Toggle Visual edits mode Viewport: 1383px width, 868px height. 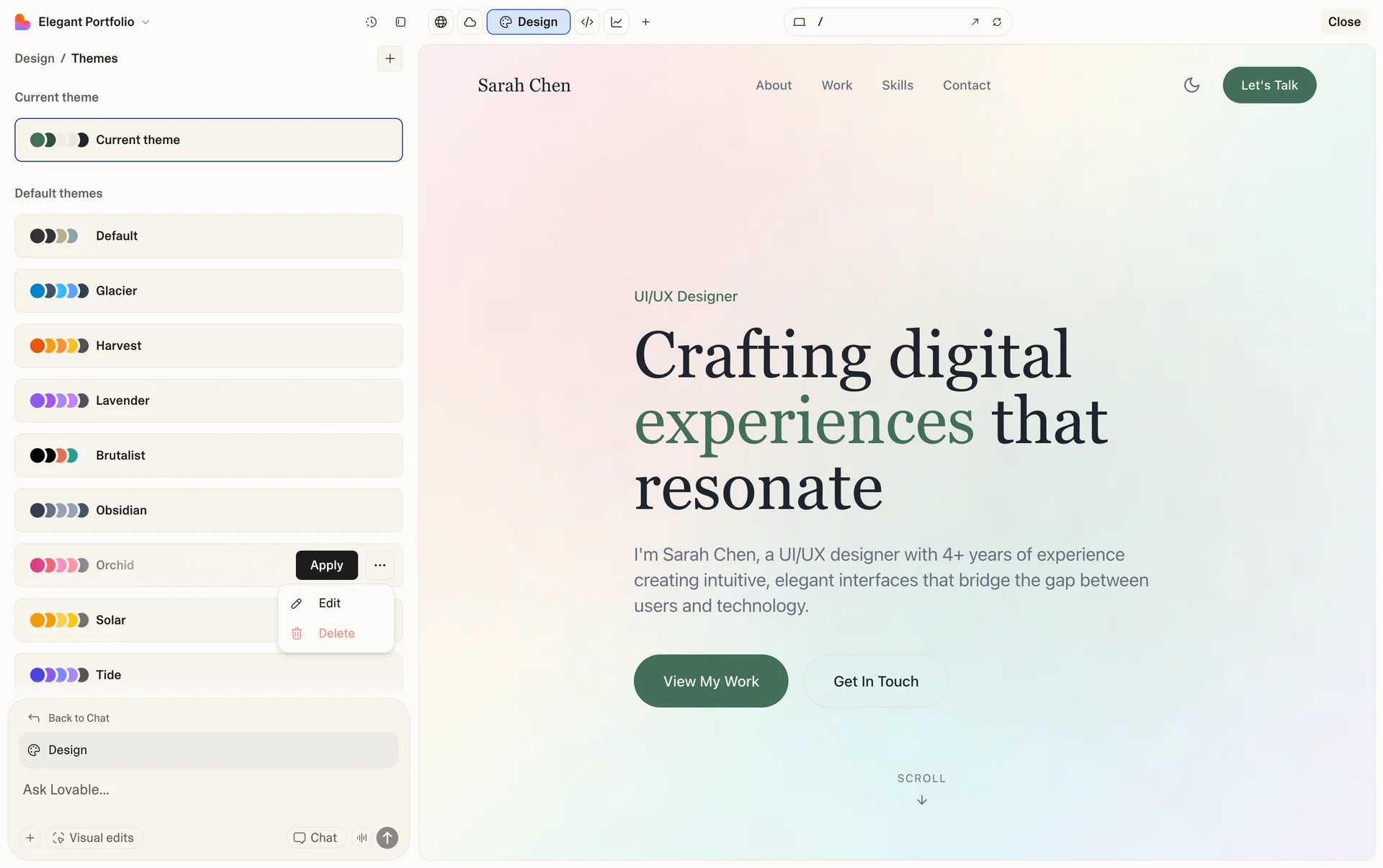click(x=94, y=838)
